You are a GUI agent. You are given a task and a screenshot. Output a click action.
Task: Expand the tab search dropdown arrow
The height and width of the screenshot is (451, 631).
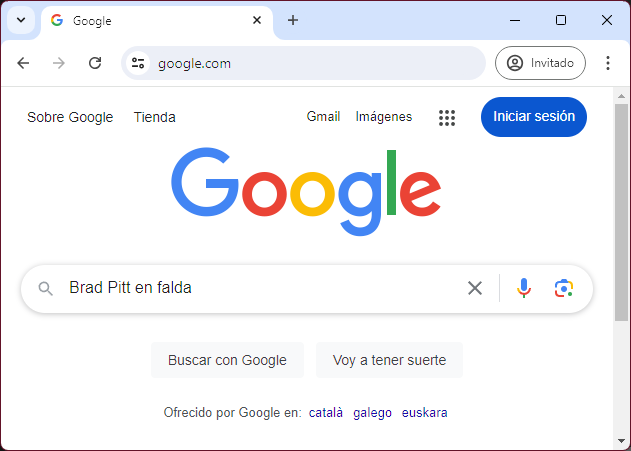click(x=20, y=20)
